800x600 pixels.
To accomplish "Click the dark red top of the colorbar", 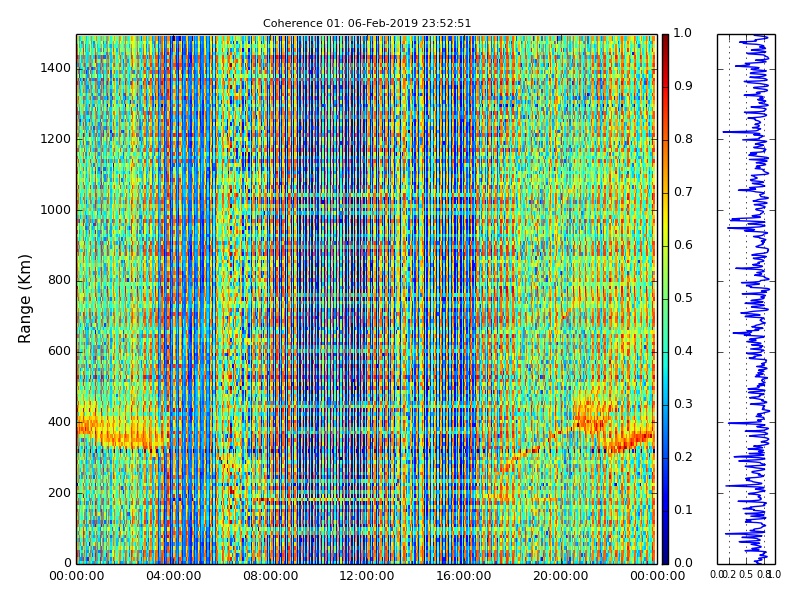I will point(665,41).
